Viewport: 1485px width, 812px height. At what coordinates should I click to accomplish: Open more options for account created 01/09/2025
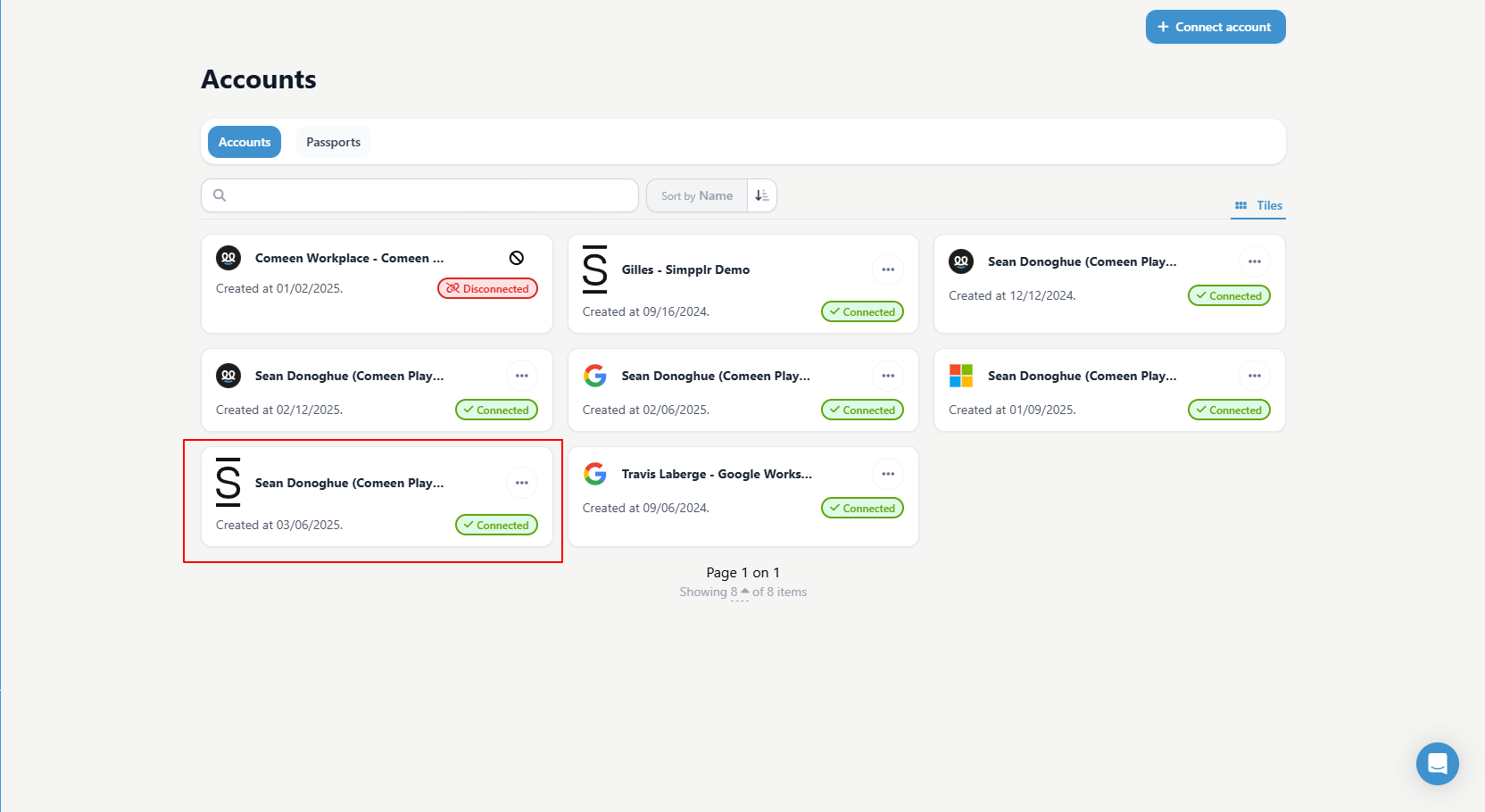[1255, 376]
